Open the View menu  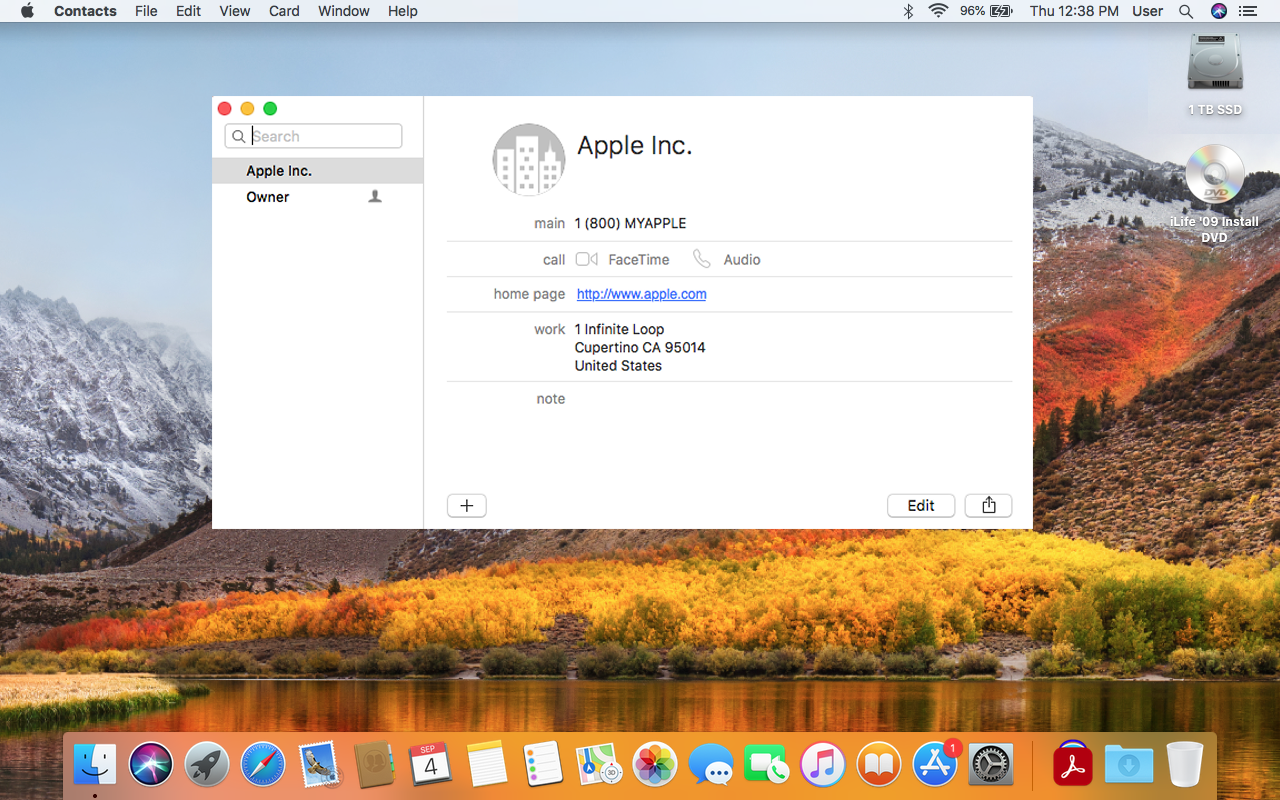click(x=235, y=11)
